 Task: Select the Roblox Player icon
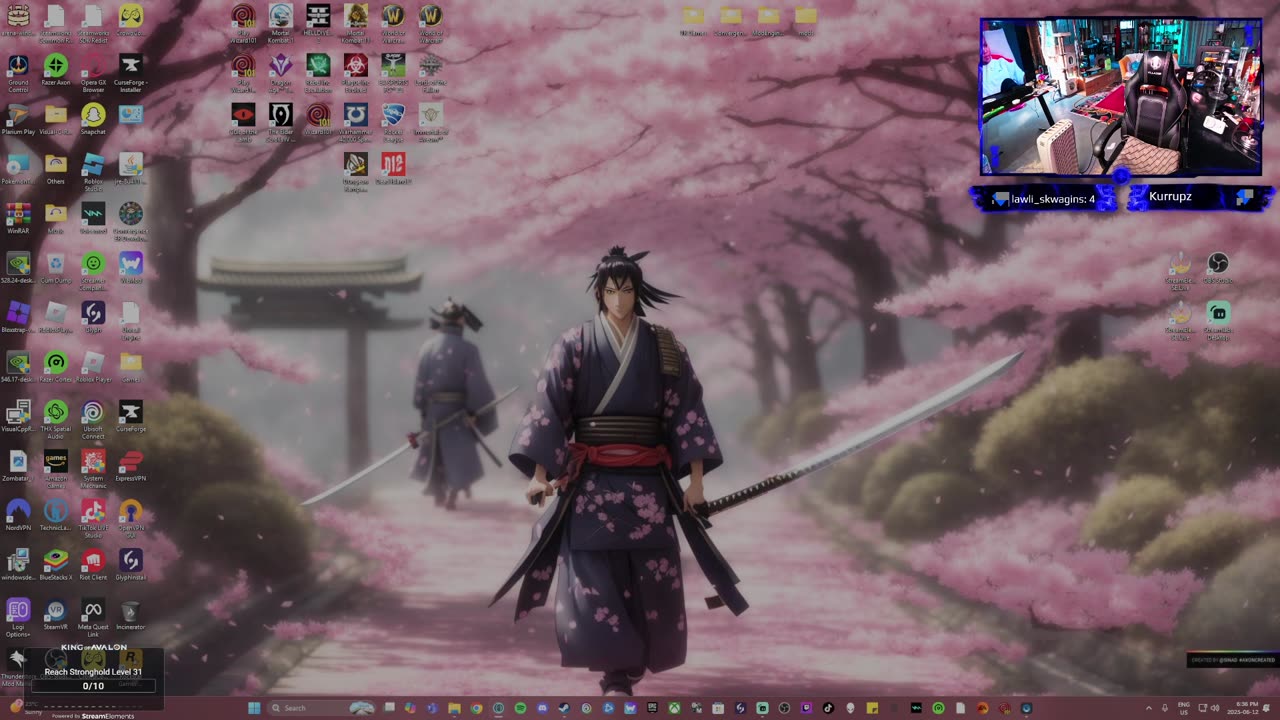click(93, 366)
